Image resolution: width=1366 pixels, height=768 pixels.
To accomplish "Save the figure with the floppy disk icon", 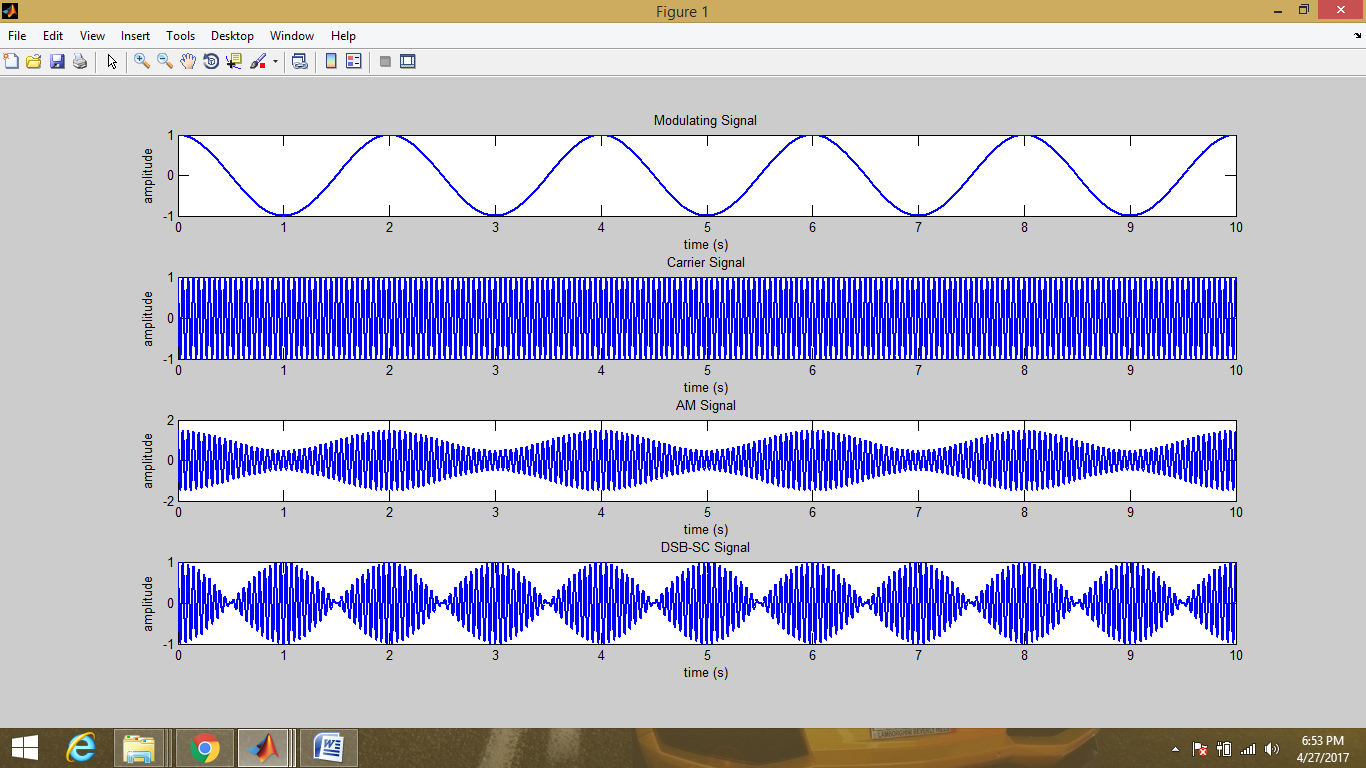I will (57, 61).
